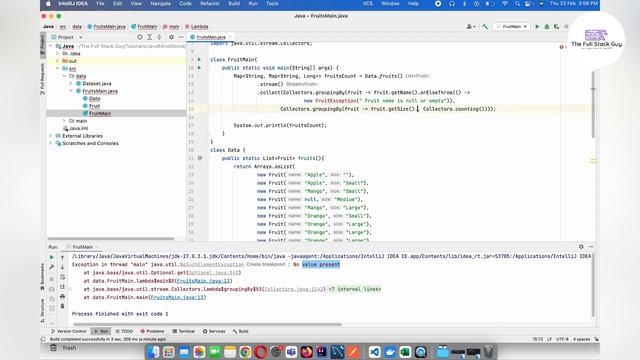Viewport: 640px width, 360px height.
Task: Toggle Bookmarks side tab
Action: (x=43, y=277)
